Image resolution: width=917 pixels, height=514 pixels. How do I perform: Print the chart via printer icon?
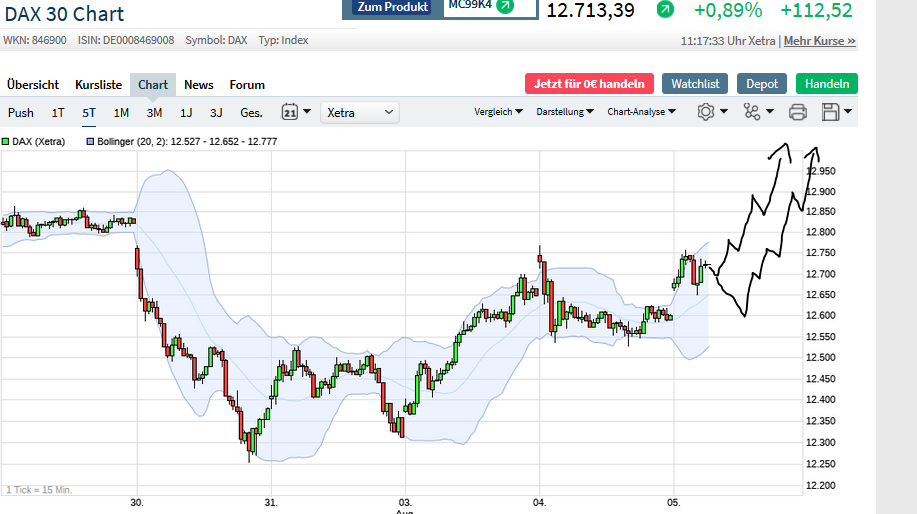click(x=798, y=112)
